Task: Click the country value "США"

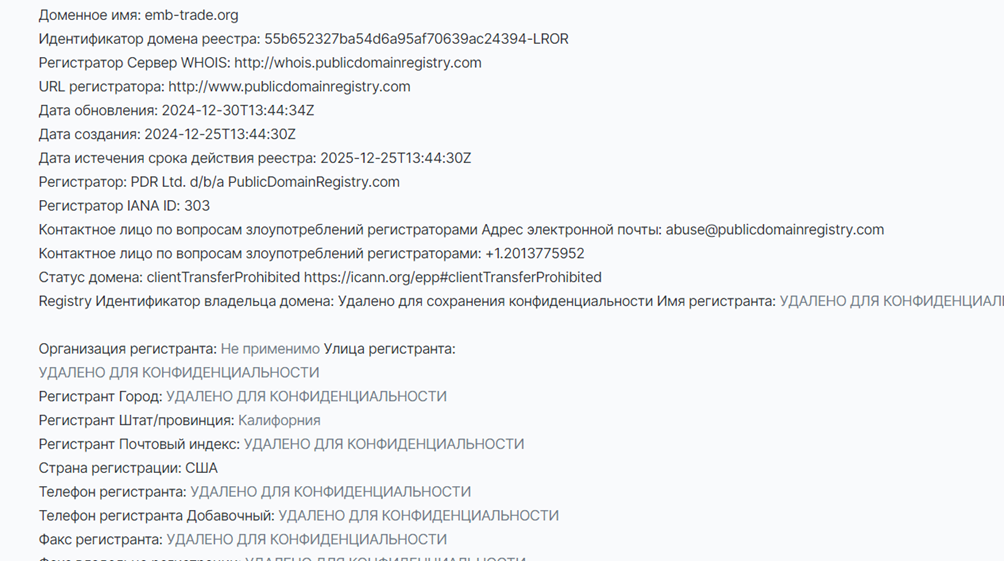Action: click(x=201, y=468)
